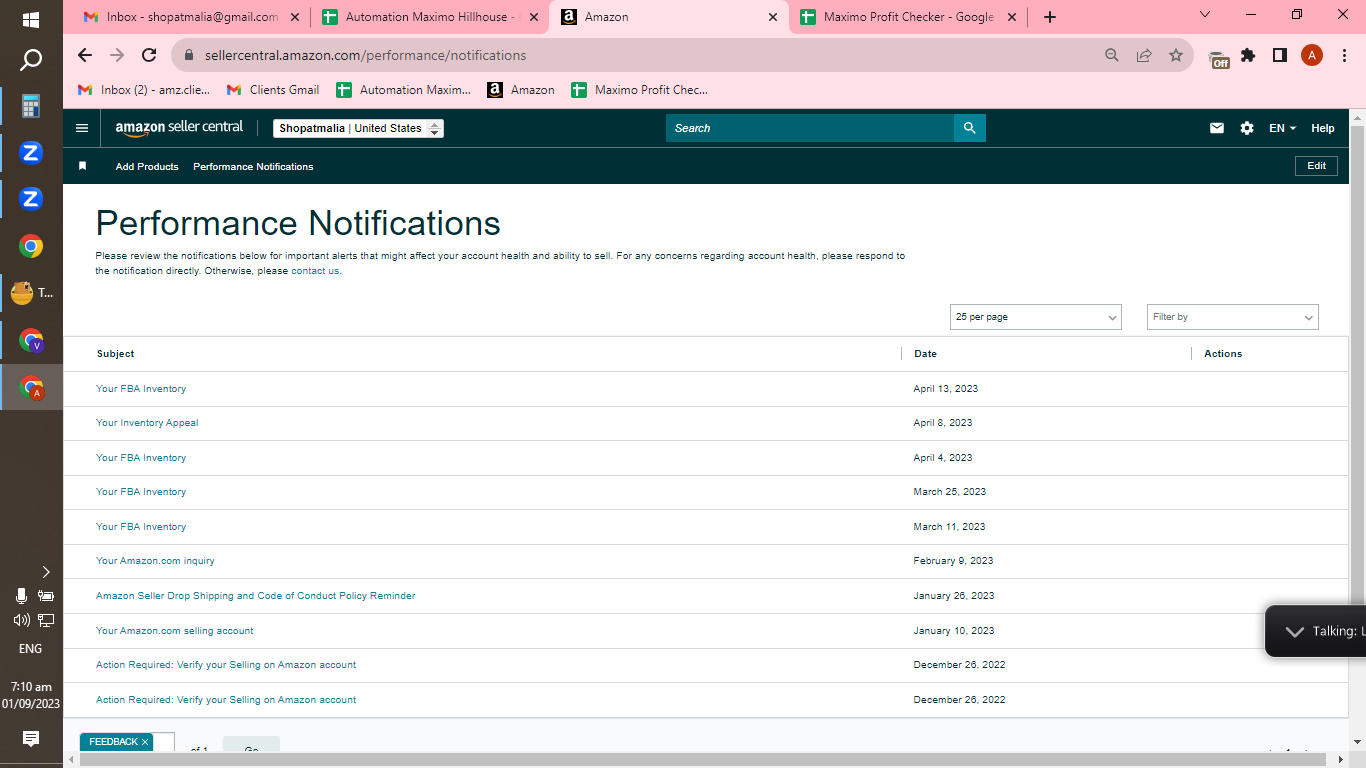Click the Date column header
1366x768 pixels.
(925, 354)
